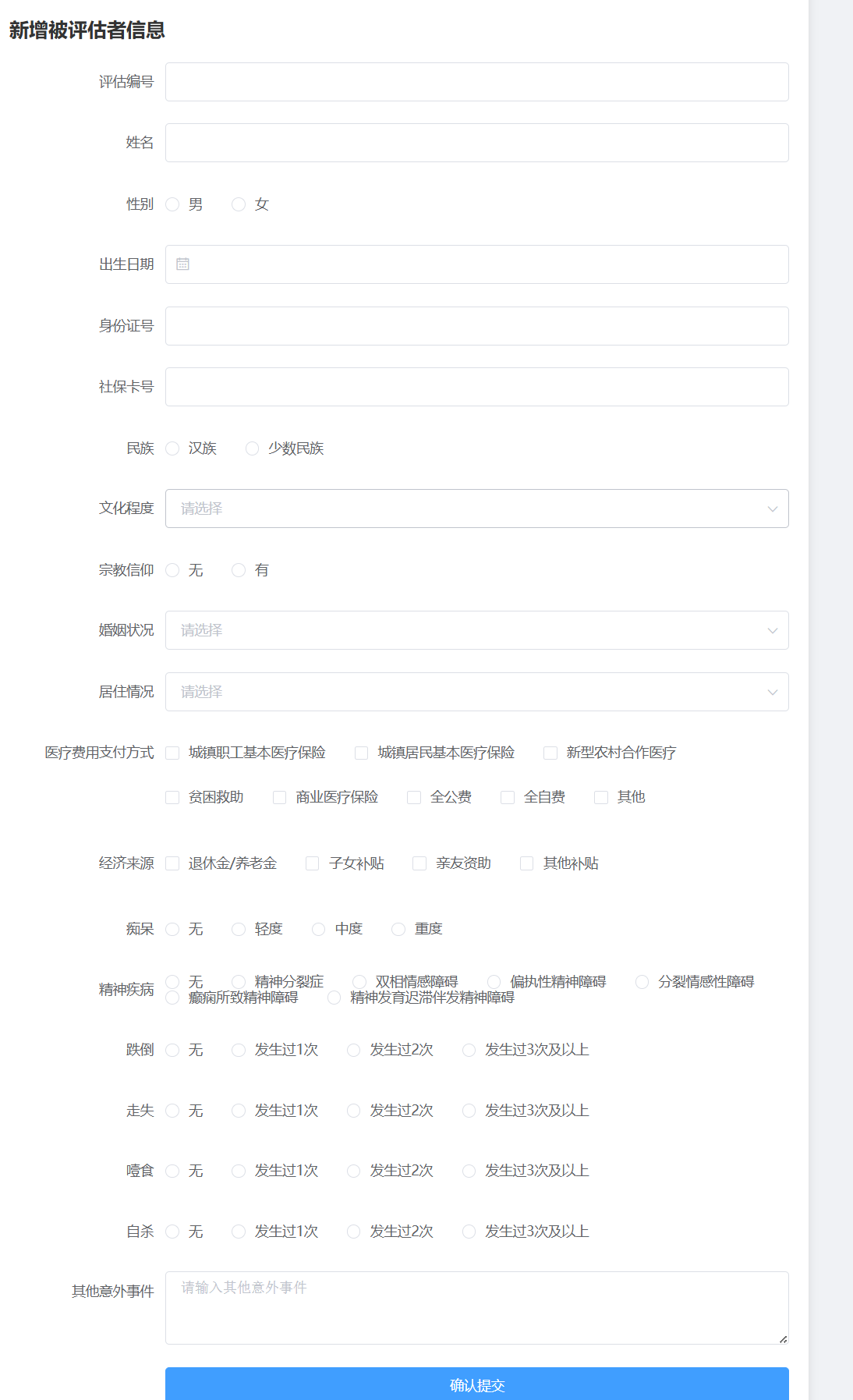The width and height of the screenshot is (853, 1400).
Task: Select 男 for 性别
Action: 172,204
